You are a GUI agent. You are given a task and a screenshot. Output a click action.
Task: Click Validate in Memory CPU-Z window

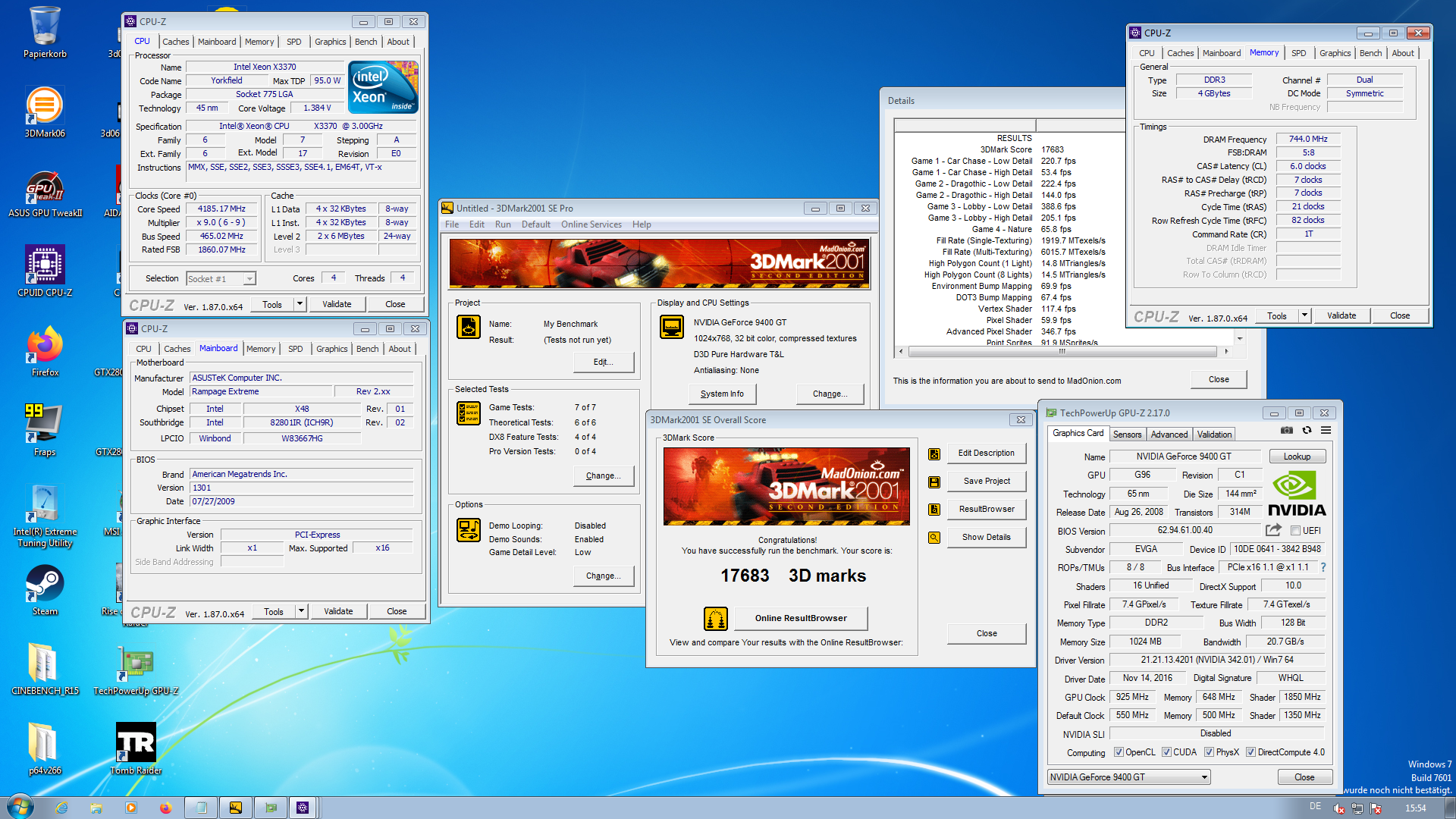[x=1341, y=315]
